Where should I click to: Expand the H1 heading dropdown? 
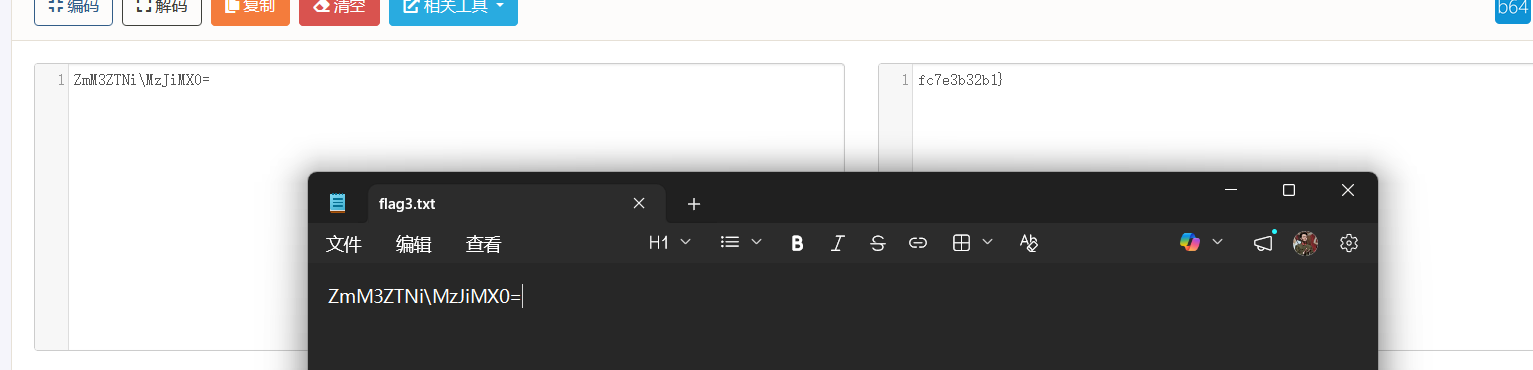(670, 243)
